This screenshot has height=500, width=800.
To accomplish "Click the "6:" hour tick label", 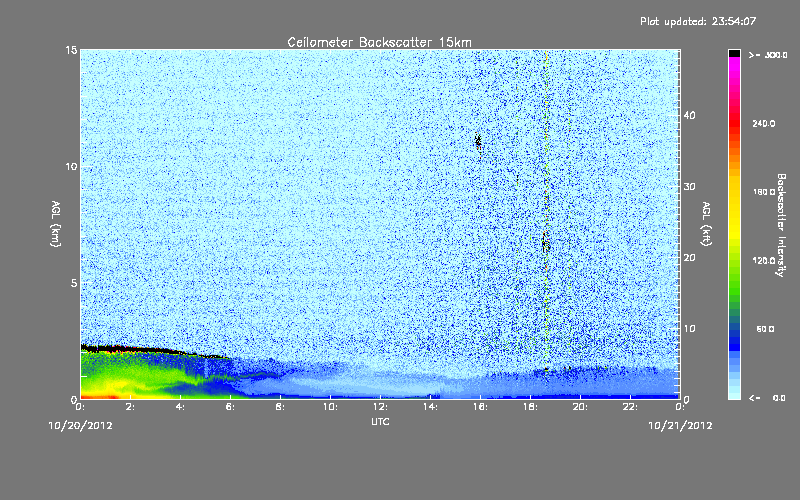I will 231,407.
